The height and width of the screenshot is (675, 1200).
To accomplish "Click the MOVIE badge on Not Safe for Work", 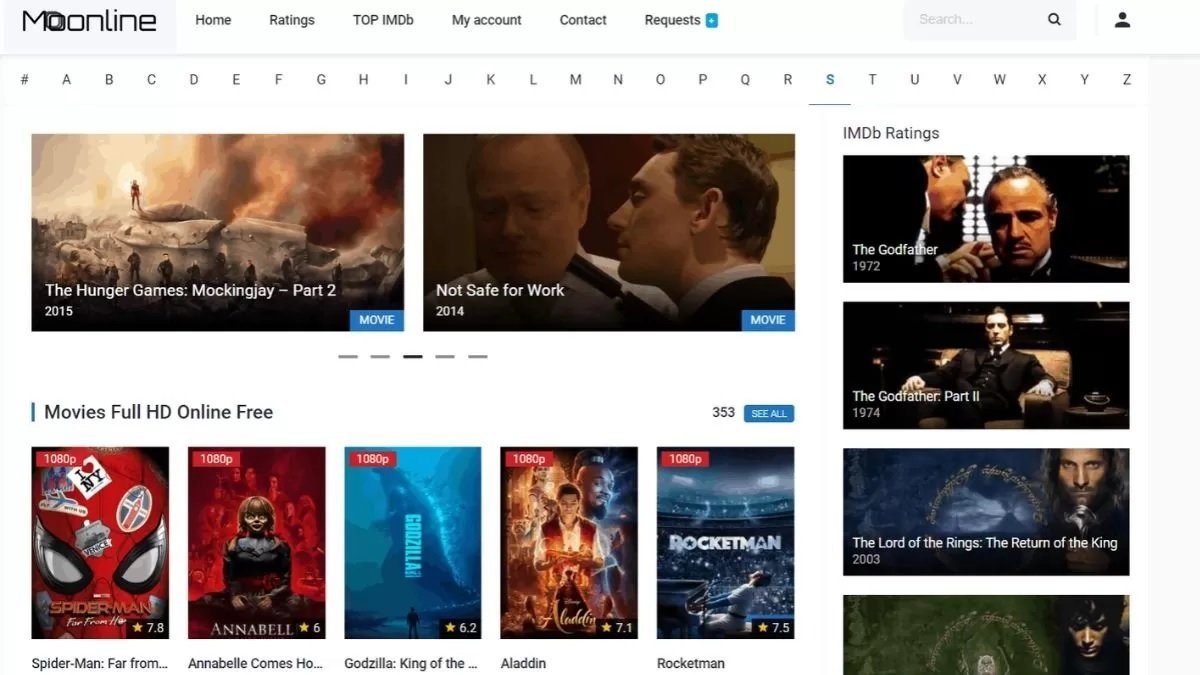I will click(x=767, y=320).
